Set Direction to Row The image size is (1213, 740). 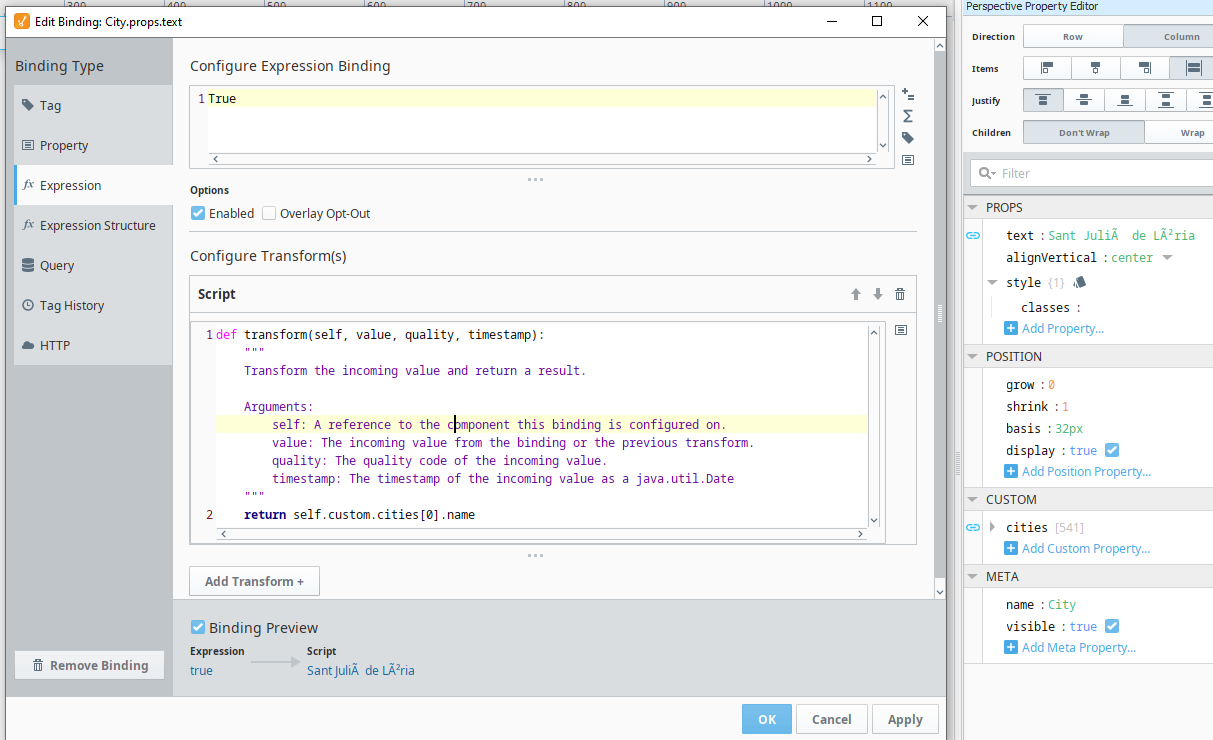coord(1073,37)
